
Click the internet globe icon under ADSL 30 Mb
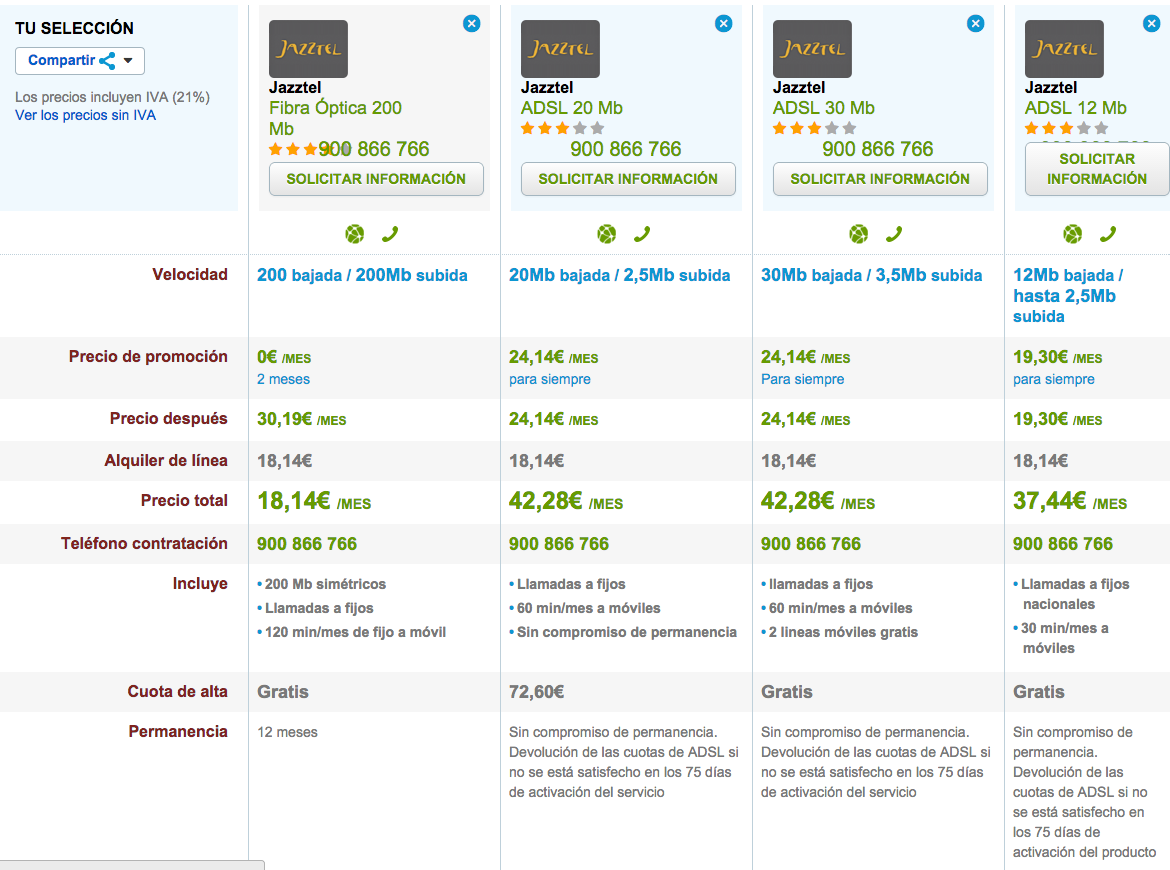click(x=859, y=234)
